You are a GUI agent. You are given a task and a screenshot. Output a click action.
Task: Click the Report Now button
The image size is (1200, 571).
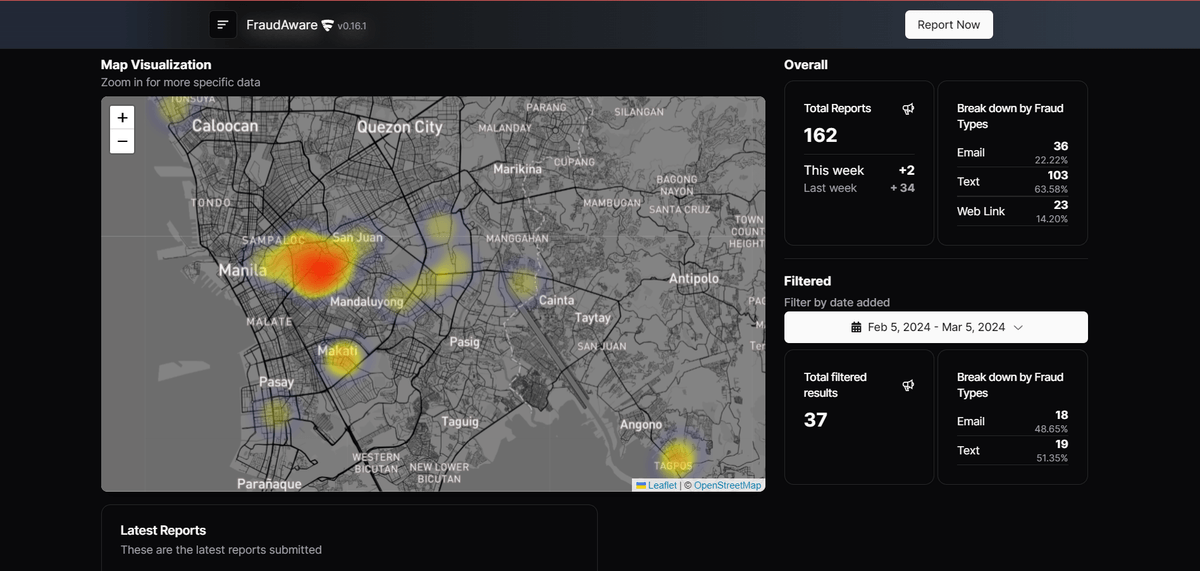[x=949, y=25]
